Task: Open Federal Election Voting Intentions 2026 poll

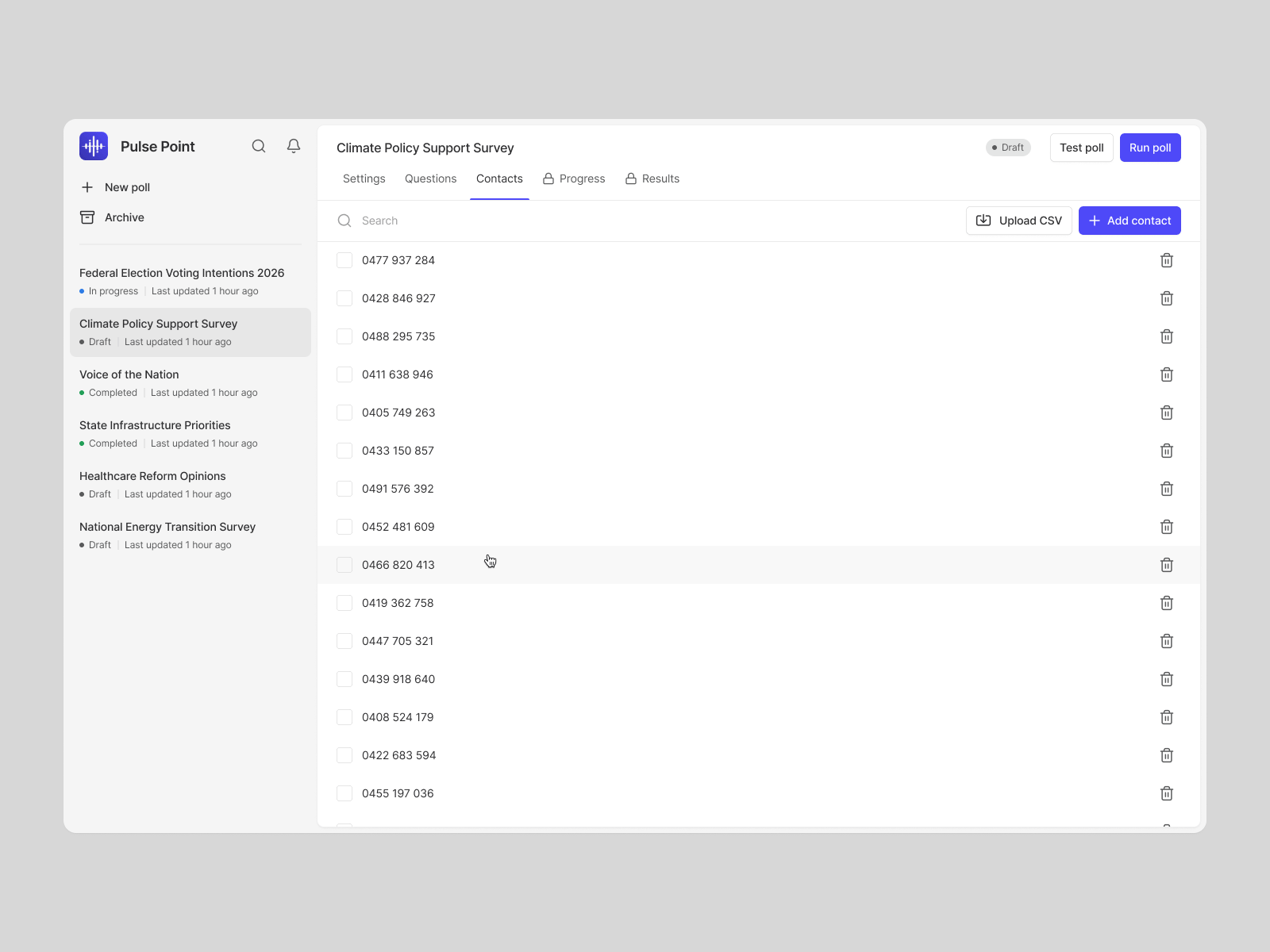Action: pyautogui.click(x=190, y=281)
